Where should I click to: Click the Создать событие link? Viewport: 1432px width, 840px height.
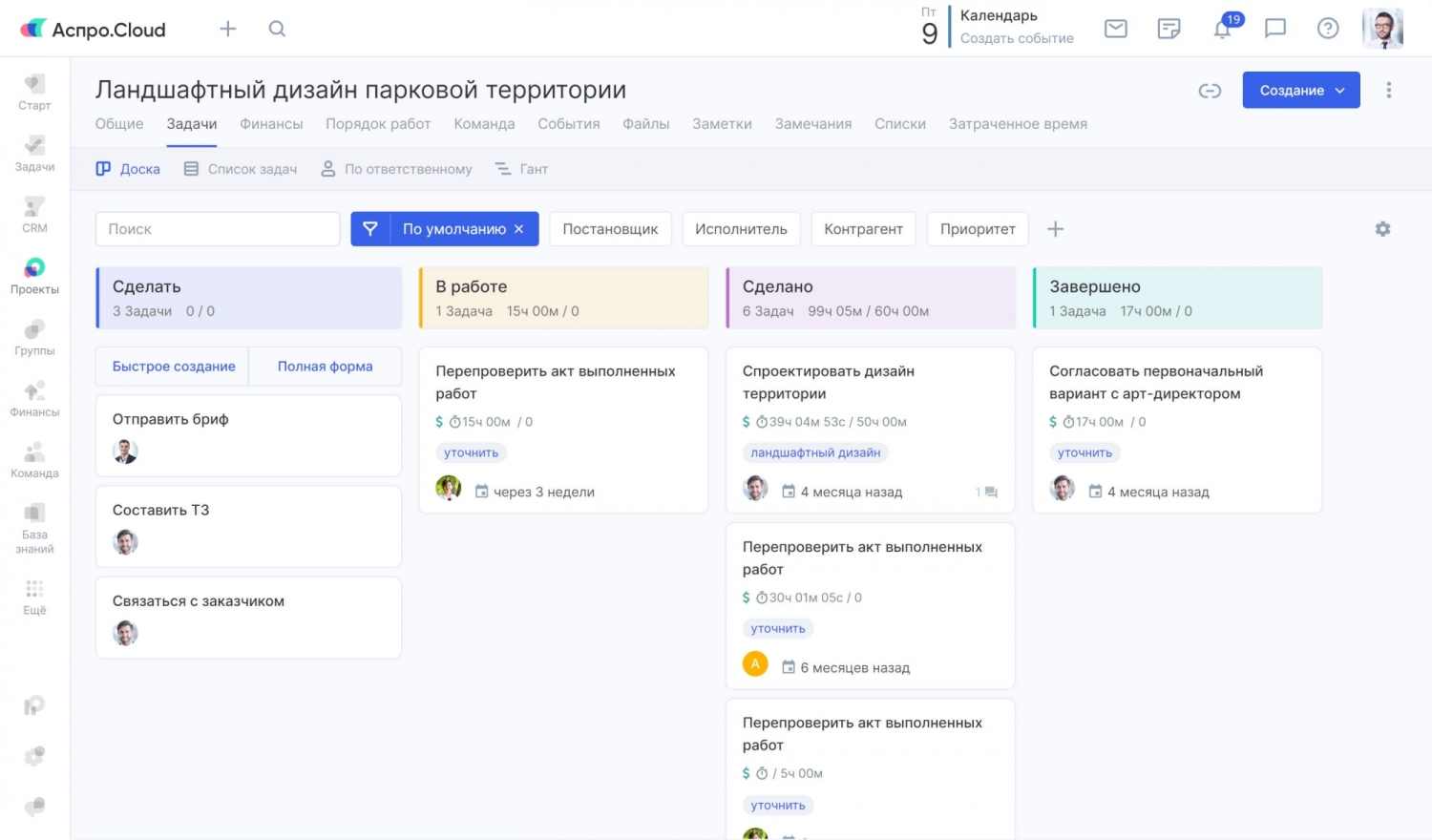(x=1017, y=39)
